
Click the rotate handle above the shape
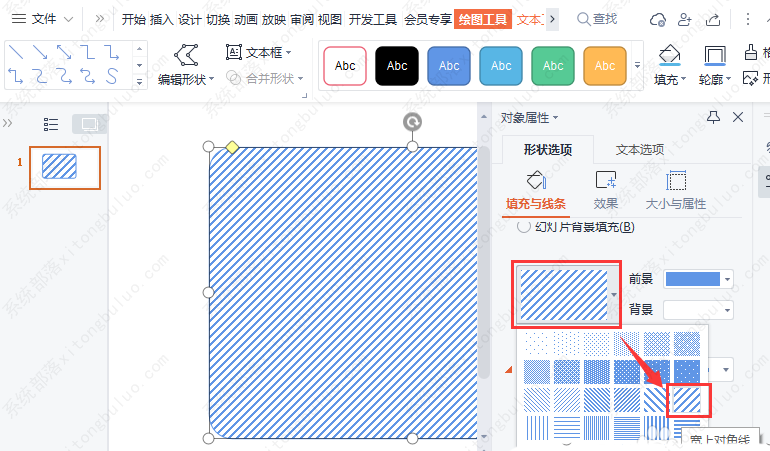(x=412, y=122)
